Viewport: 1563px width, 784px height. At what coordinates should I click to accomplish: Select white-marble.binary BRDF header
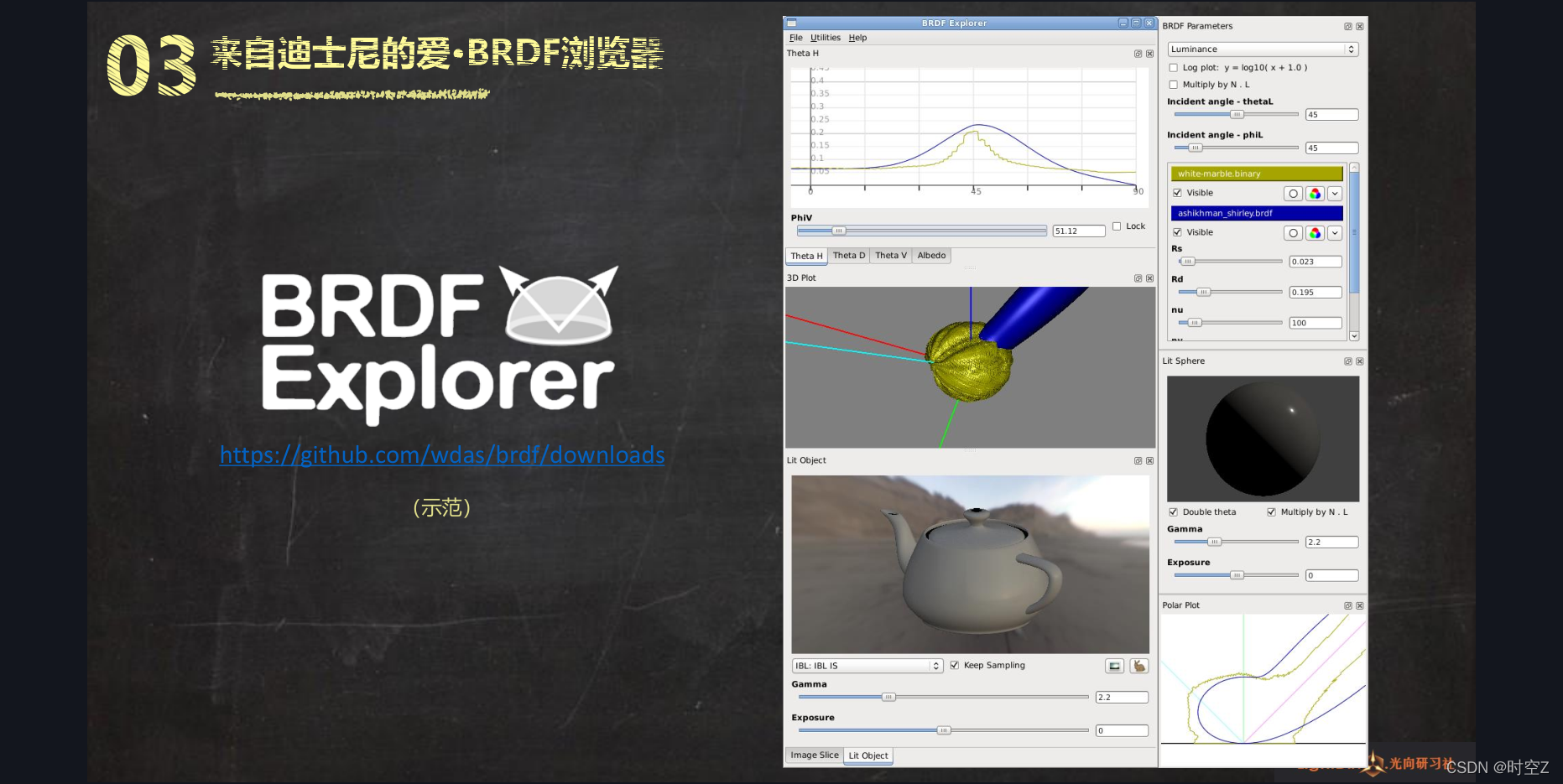point(1257,174)
